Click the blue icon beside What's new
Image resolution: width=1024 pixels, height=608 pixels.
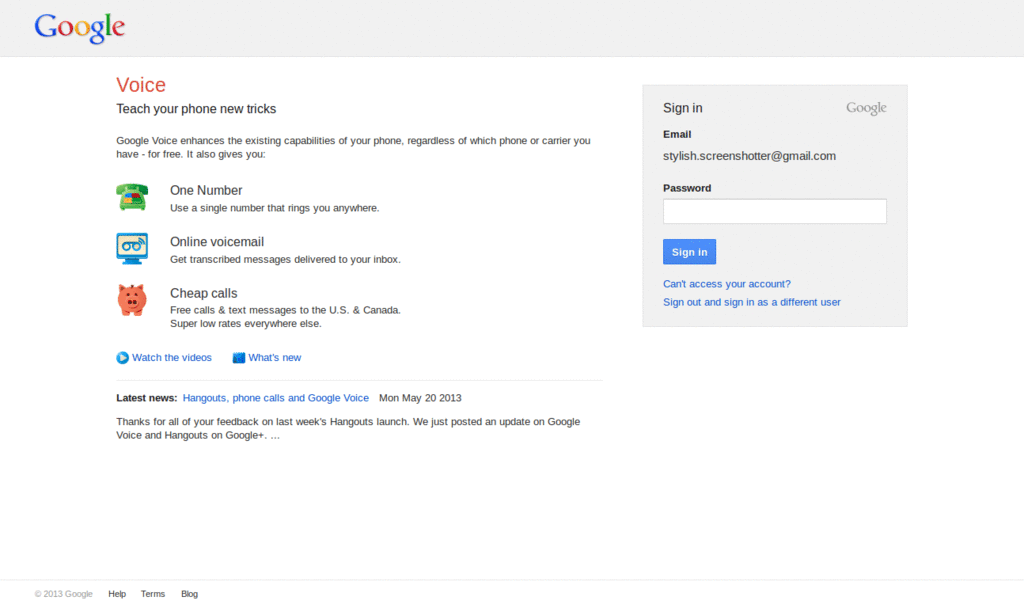239,358
